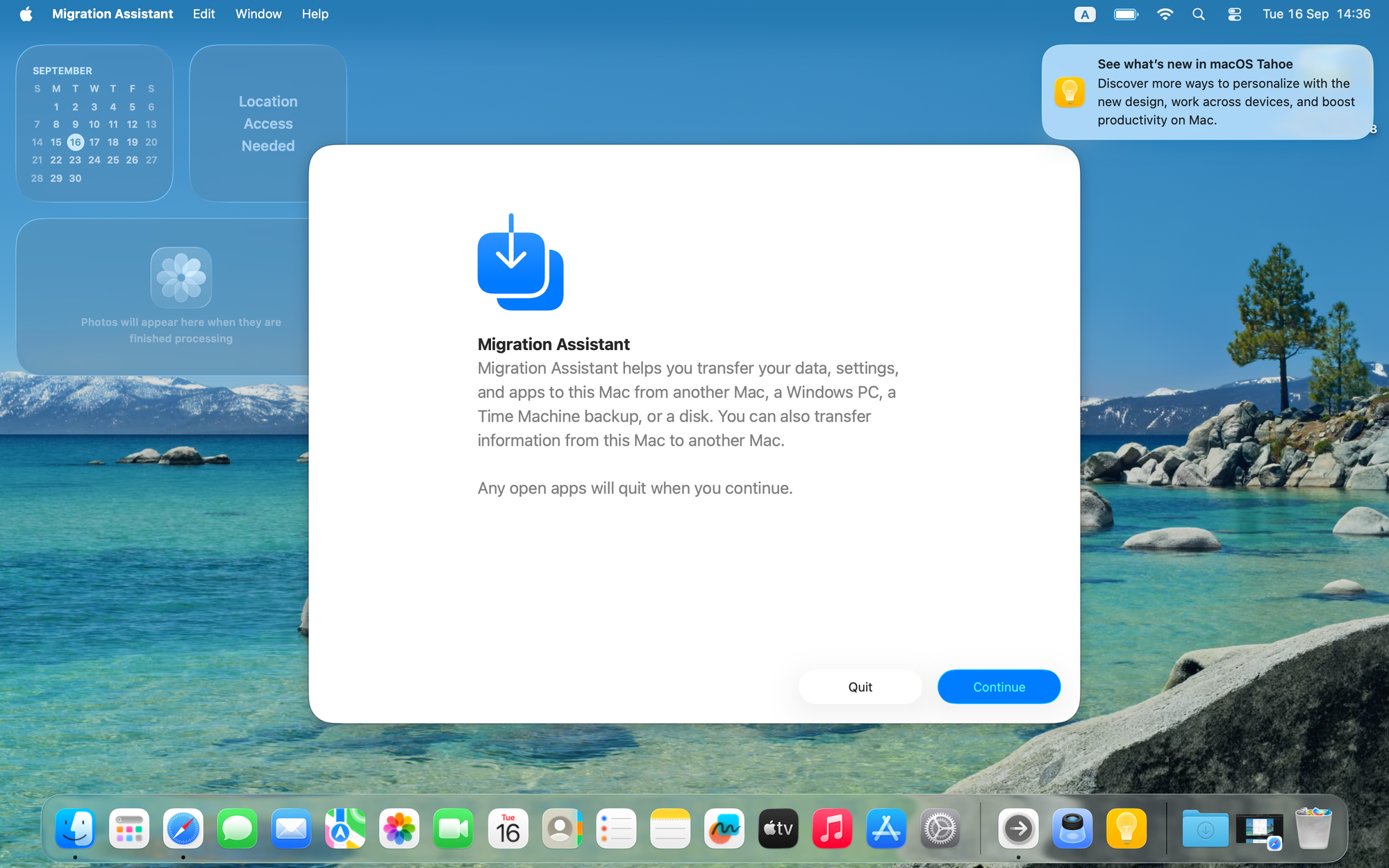The height and width of the screenshot is (868, 1389).
Task: Open Control Center
Action: point(1234,14)
